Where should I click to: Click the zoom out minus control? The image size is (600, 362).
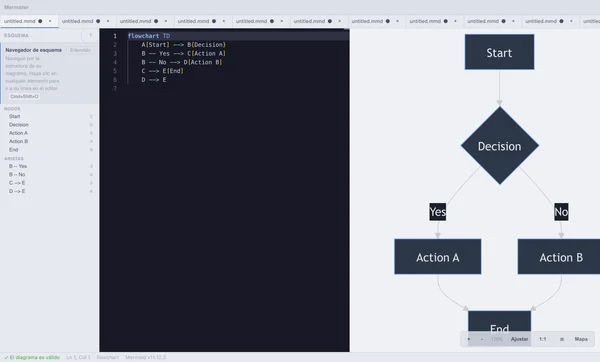tap(481, 339)
